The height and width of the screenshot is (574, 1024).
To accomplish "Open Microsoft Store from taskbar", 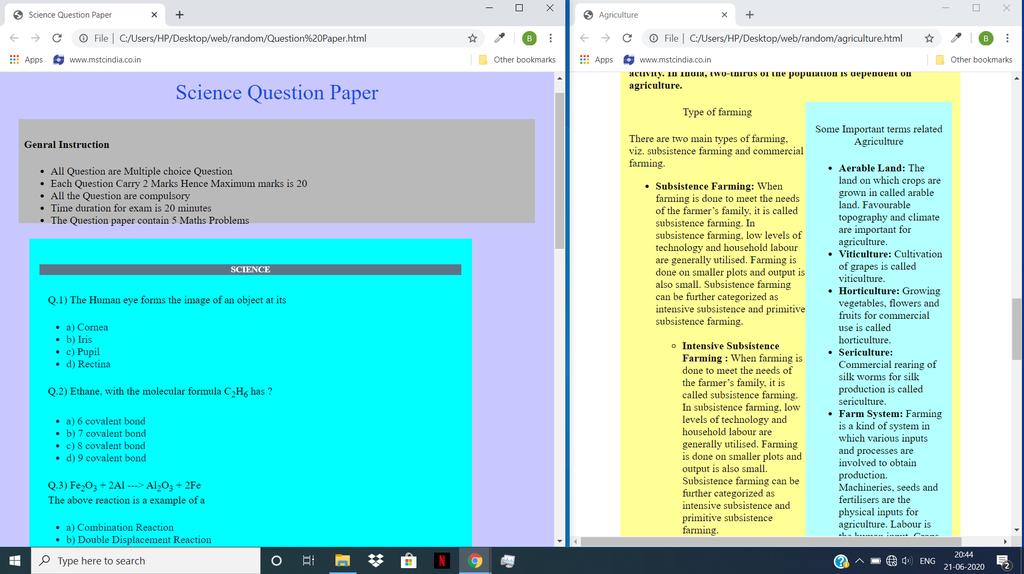I will (409, 560).
